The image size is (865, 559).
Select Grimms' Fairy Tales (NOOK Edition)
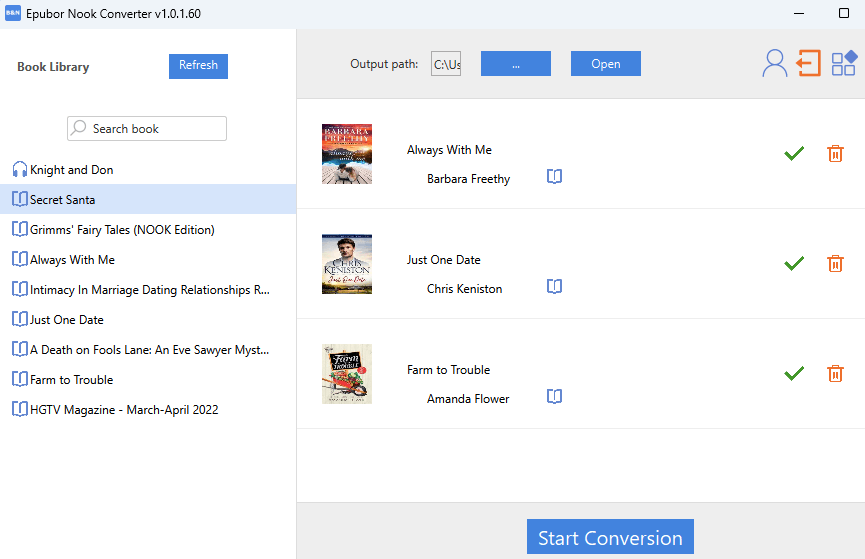coord(148,230)
